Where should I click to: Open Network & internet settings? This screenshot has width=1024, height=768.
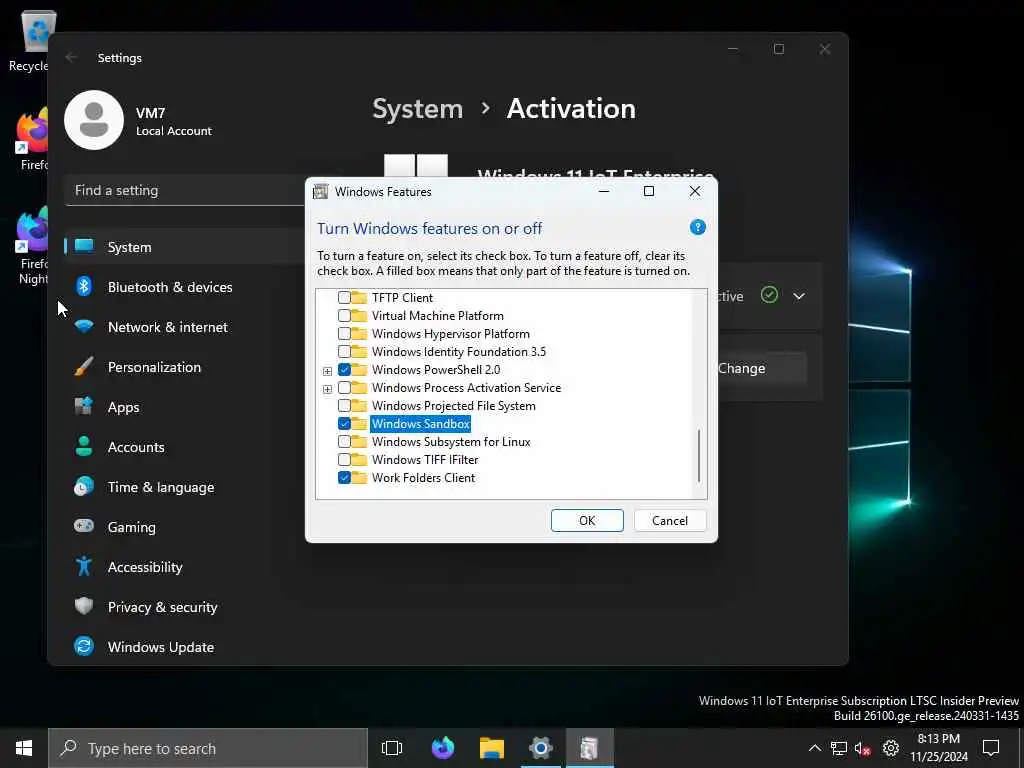(183, 327)
